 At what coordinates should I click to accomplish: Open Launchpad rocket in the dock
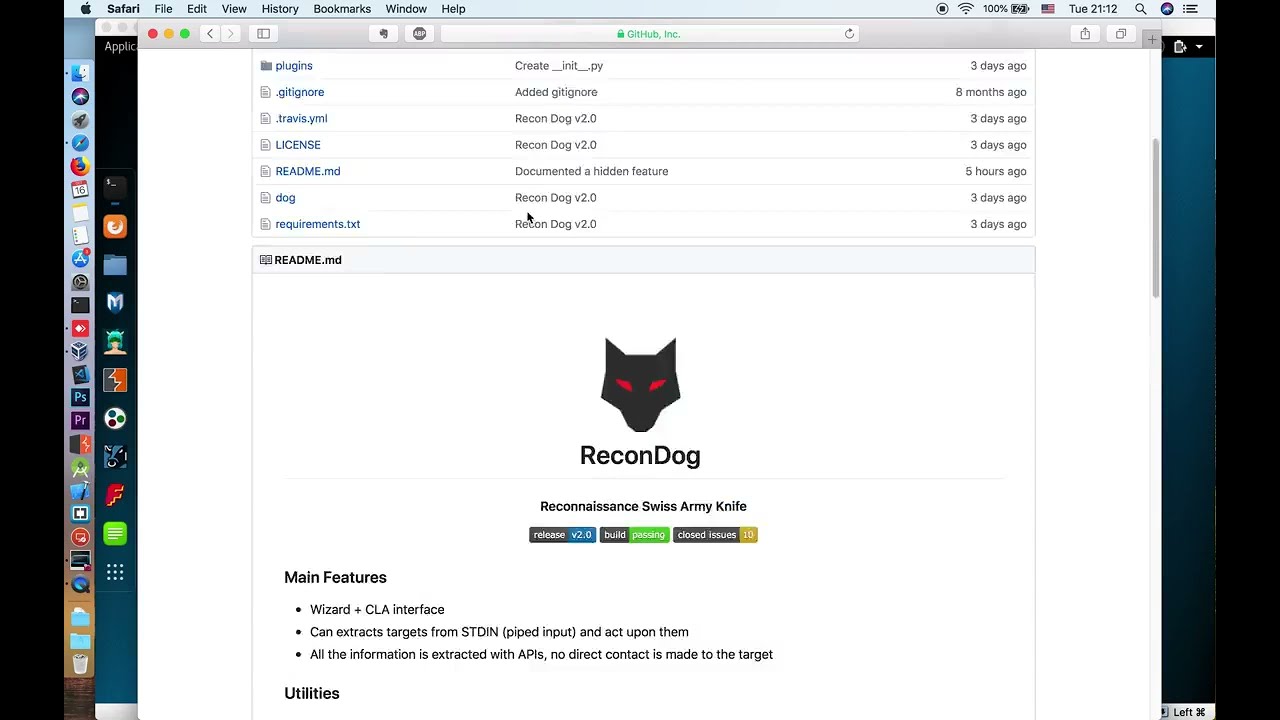point(80,120)
